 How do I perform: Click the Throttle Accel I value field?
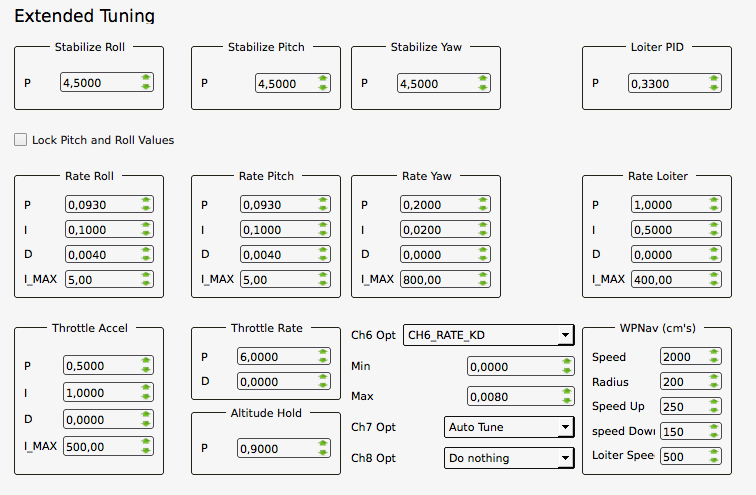(99, 394)
